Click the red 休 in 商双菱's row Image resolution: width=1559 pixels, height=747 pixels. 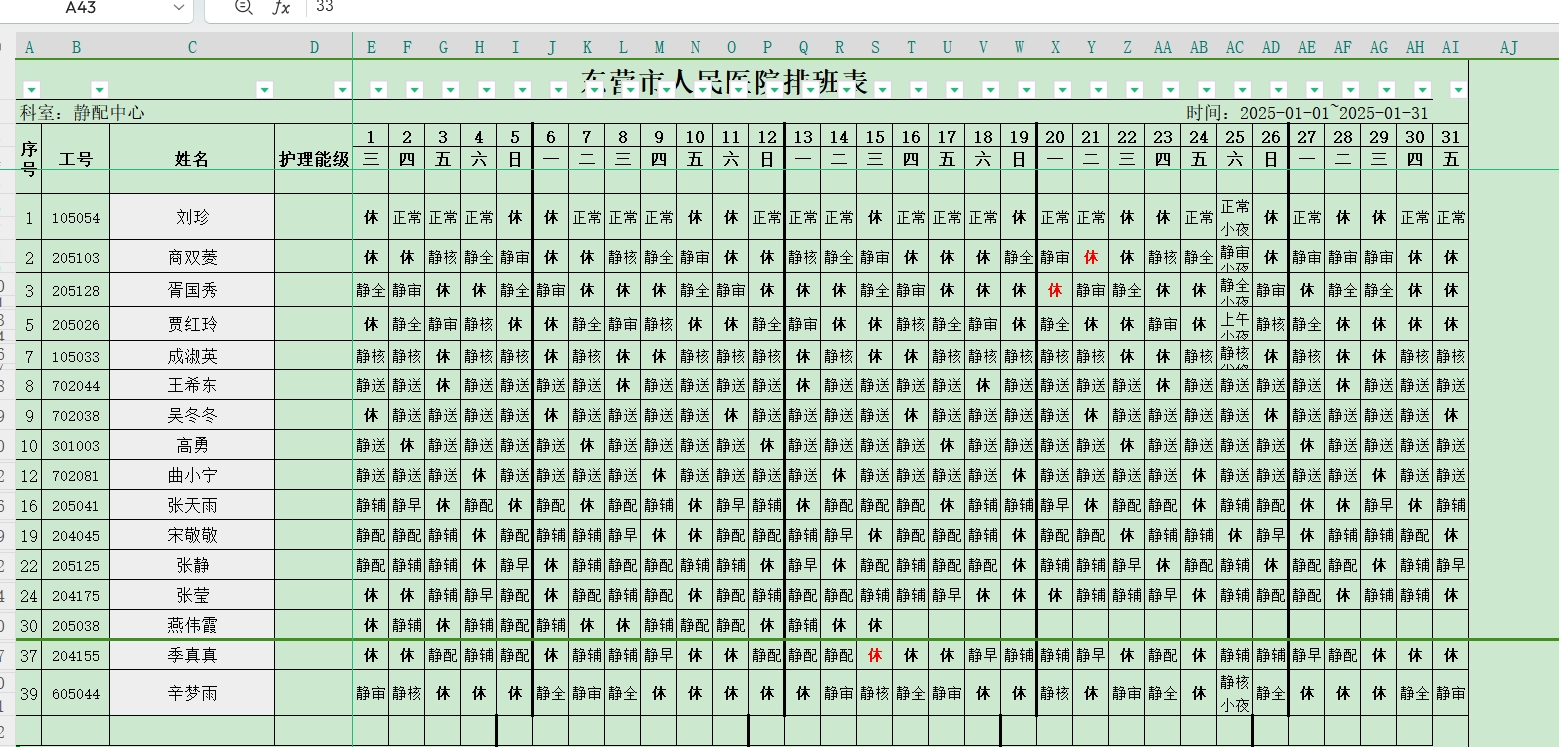pos(1091,257)
